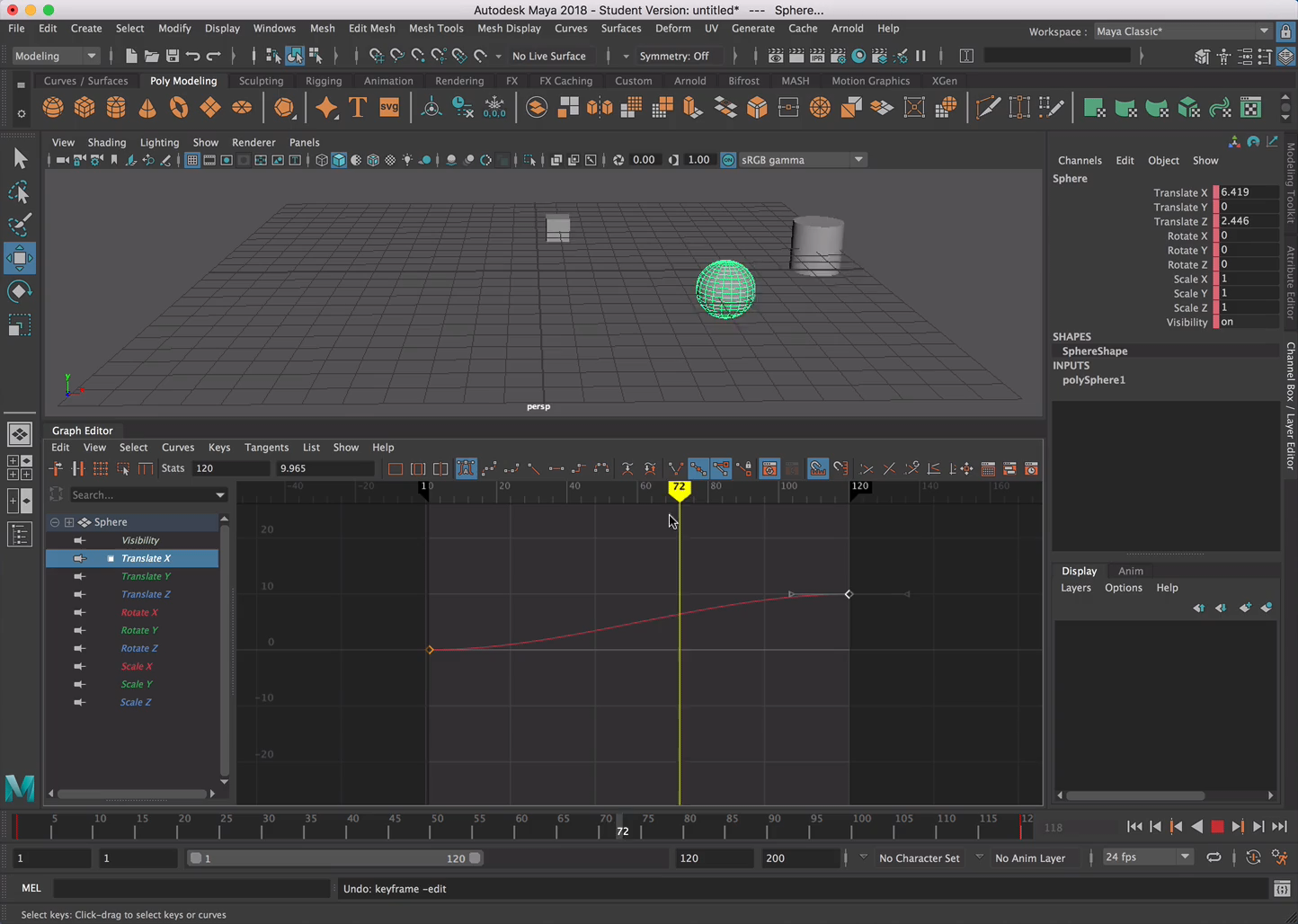1298x924 pixels.
Task: Switch to the Anim layer tab
Action: (1130, 571)
